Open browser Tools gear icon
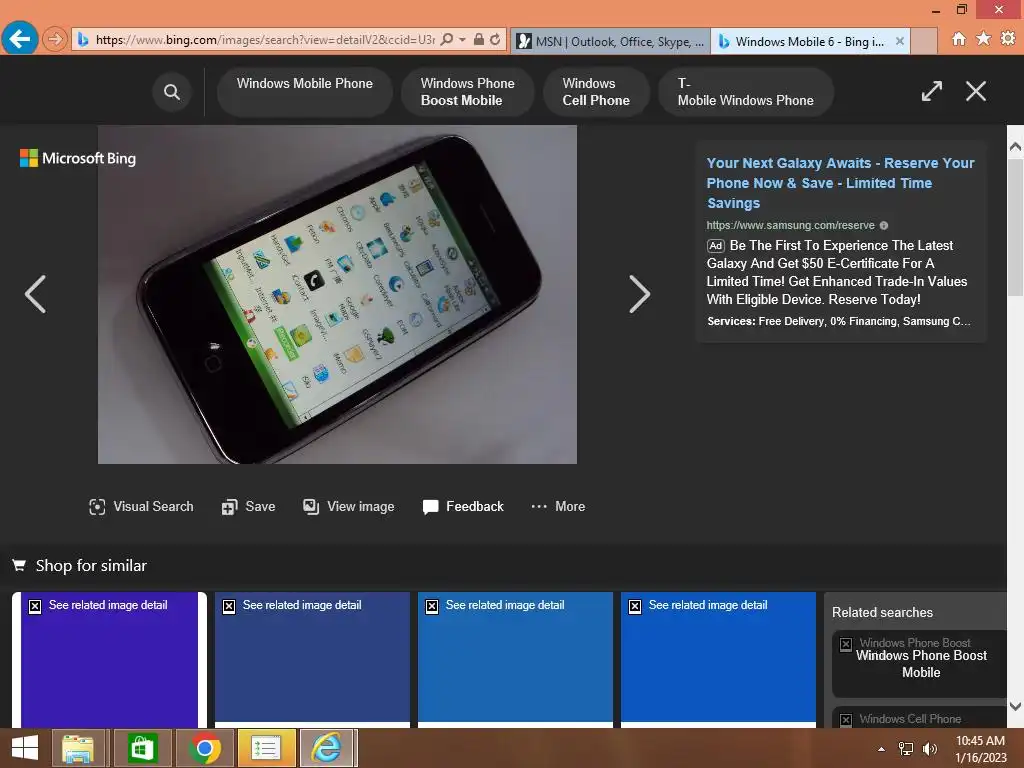Viewport: 1024px width, 768px height. [x=1008, y=39]
